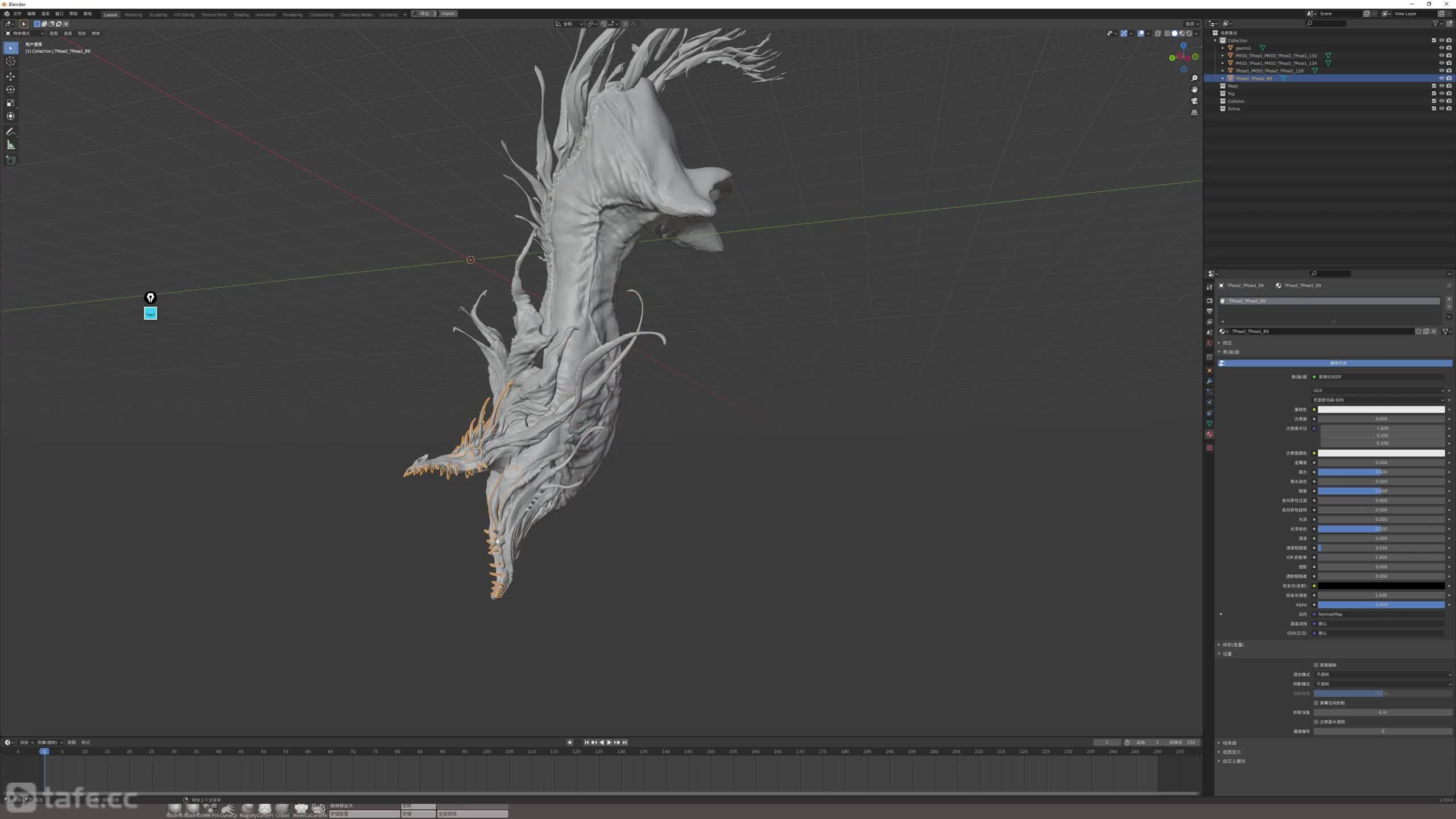Expand TPose1_PM3D_TPose2_TPose1_129 tree row

point(1223,71)
